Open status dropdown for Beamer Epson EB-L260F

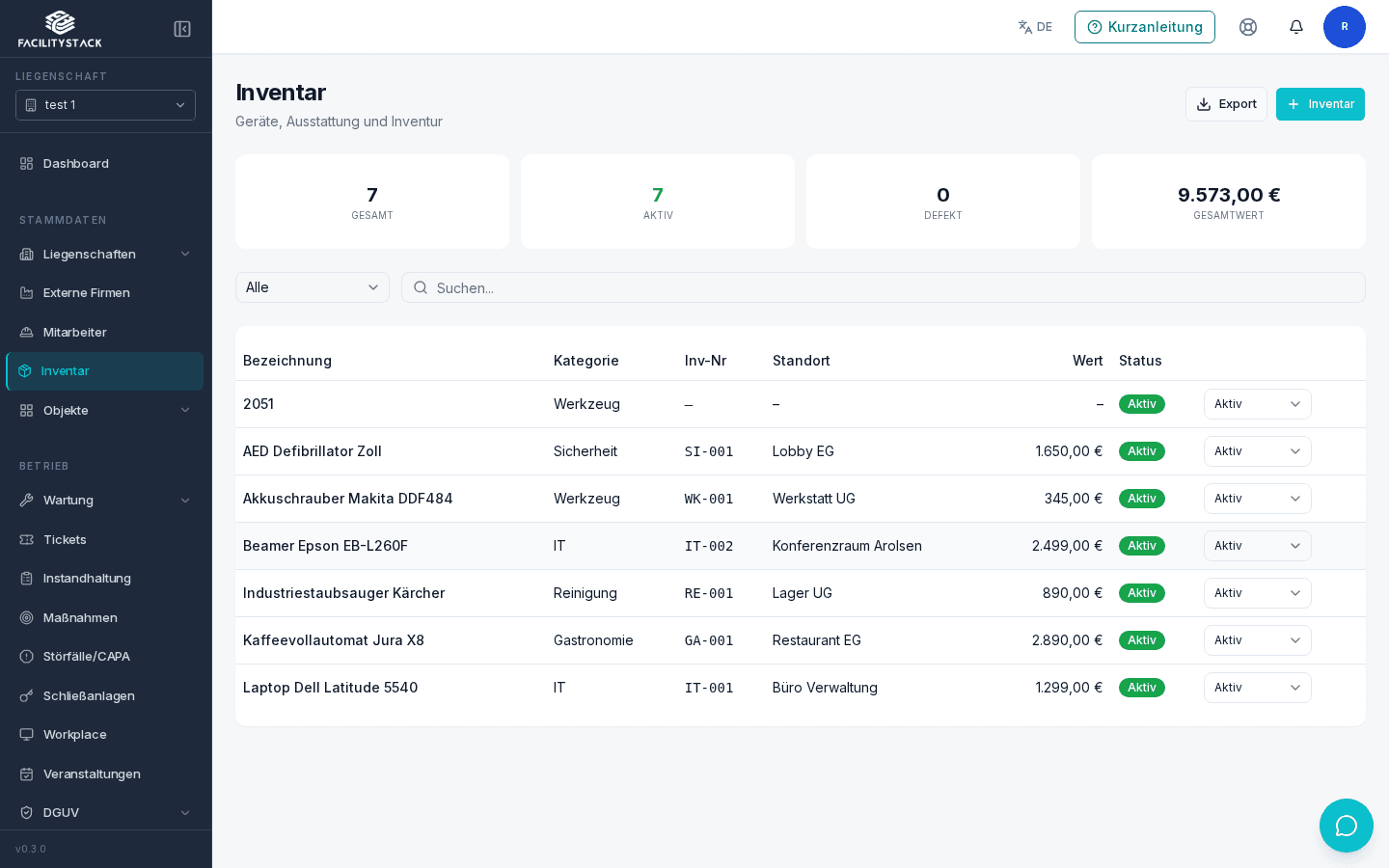point(1258,546)
